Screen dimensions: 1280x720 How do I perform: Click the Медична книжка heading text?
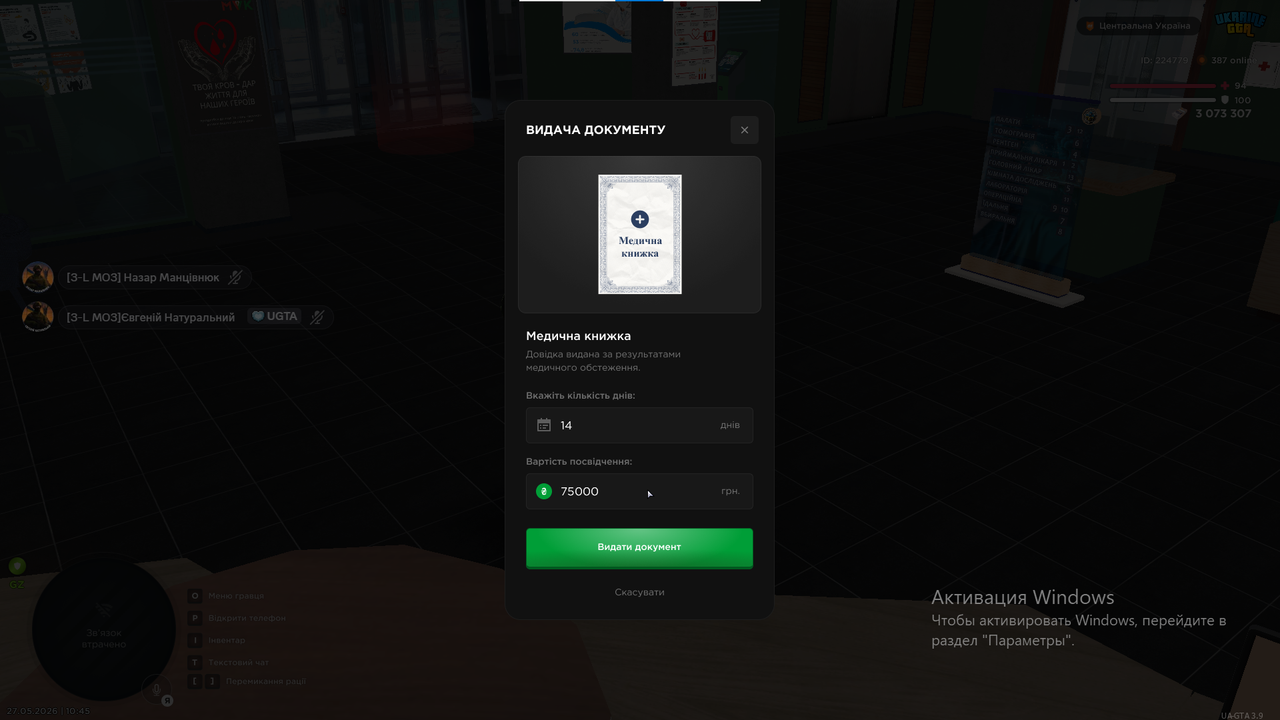(578, 336)
